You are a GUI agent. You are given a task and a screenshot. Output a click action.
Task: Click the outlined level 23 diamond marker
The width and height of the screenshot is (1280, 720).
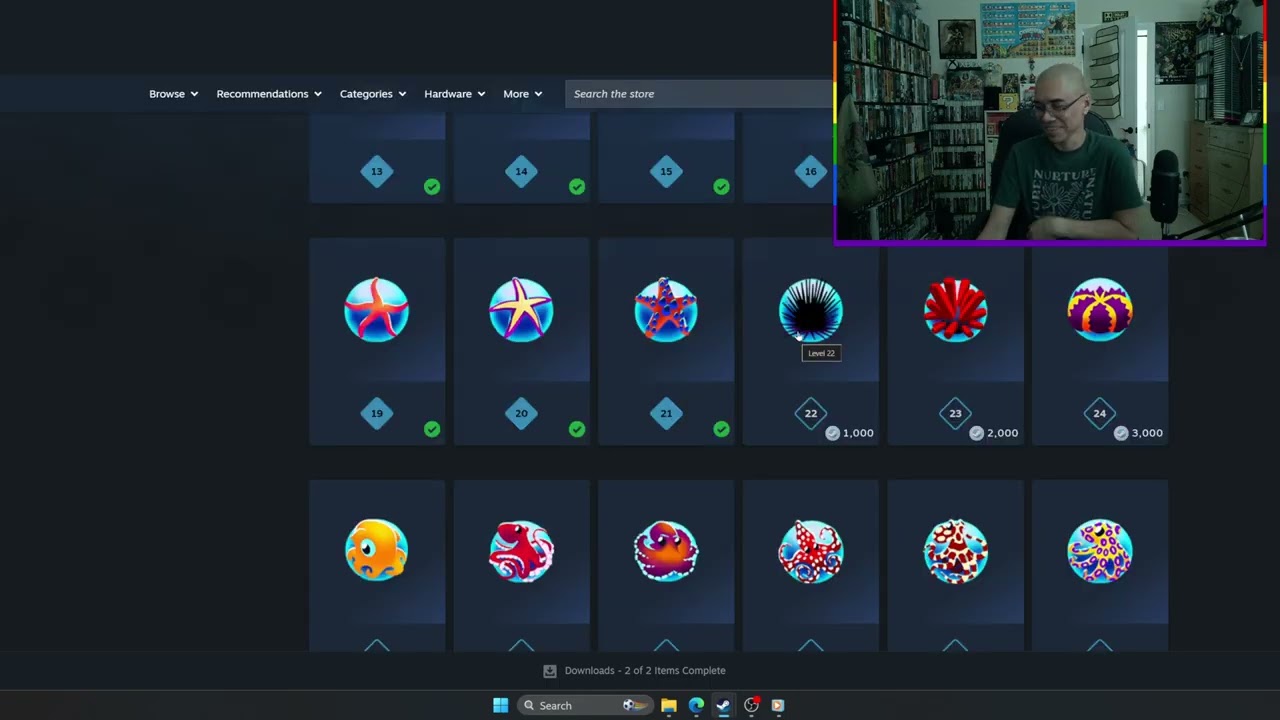click(x=955, y=413)
